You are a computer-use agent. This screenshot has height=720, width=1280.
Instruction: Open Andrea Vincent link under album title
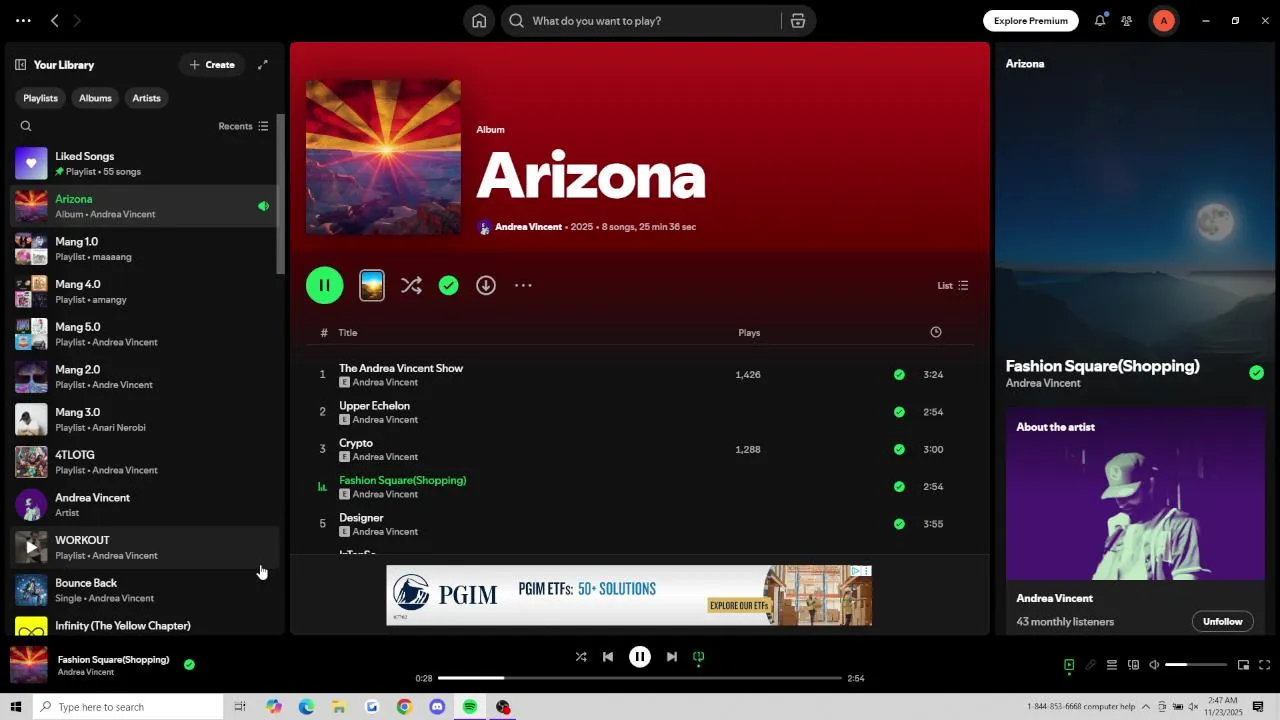coord(528,227)
